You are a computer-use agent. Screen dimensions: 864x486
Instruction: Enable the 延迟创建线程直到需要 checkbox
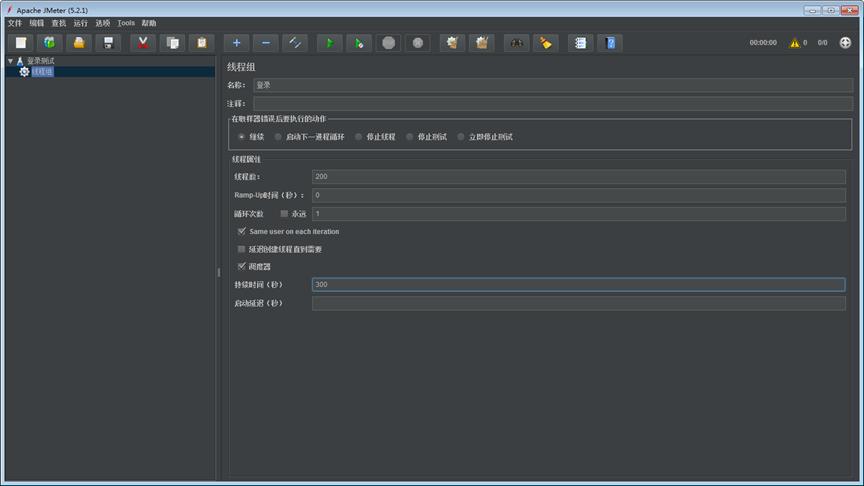pos(241,249)
